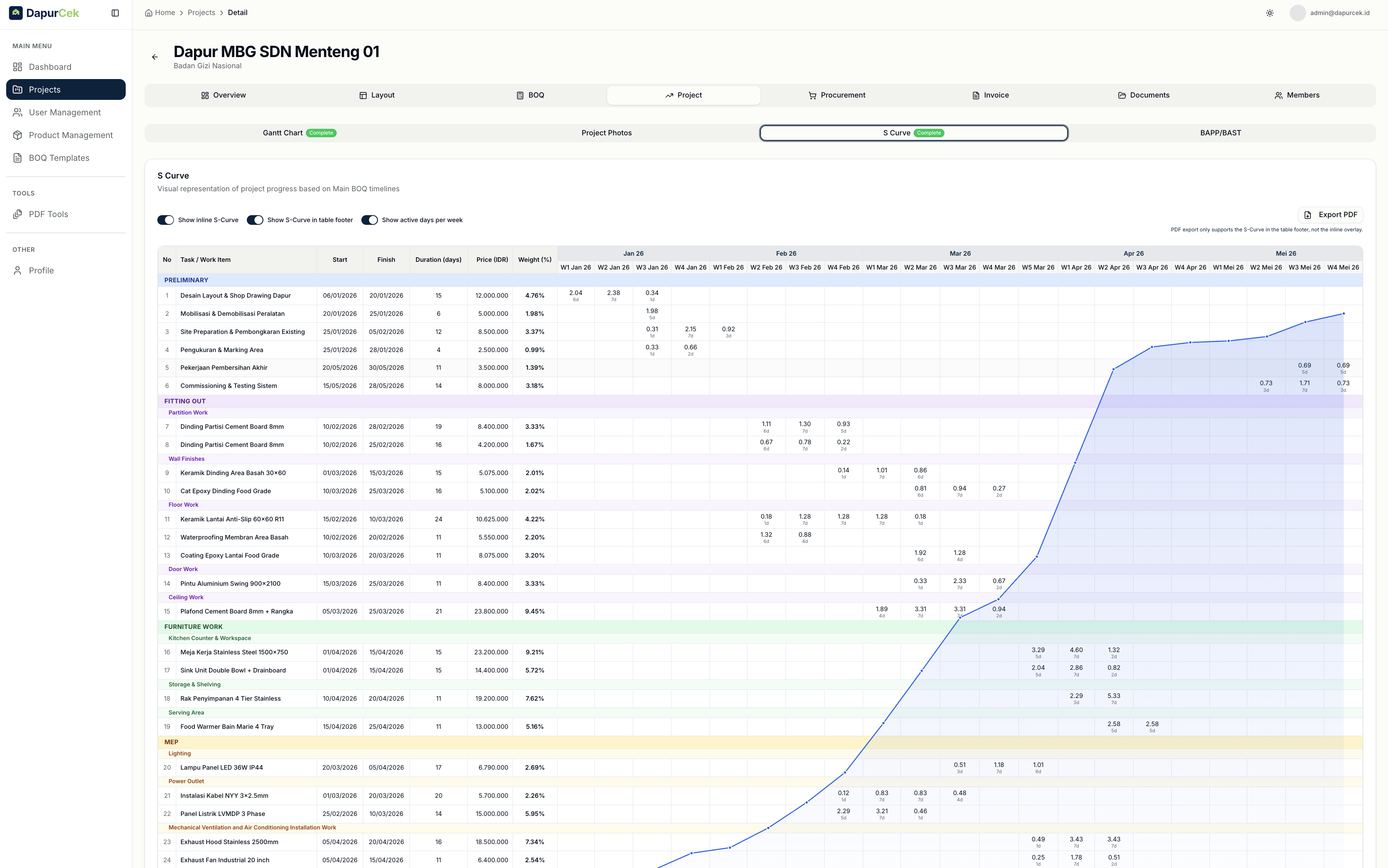Viewport: 1388px width, 868px height.
Task: Select the MEP section header
Action: 759,742
